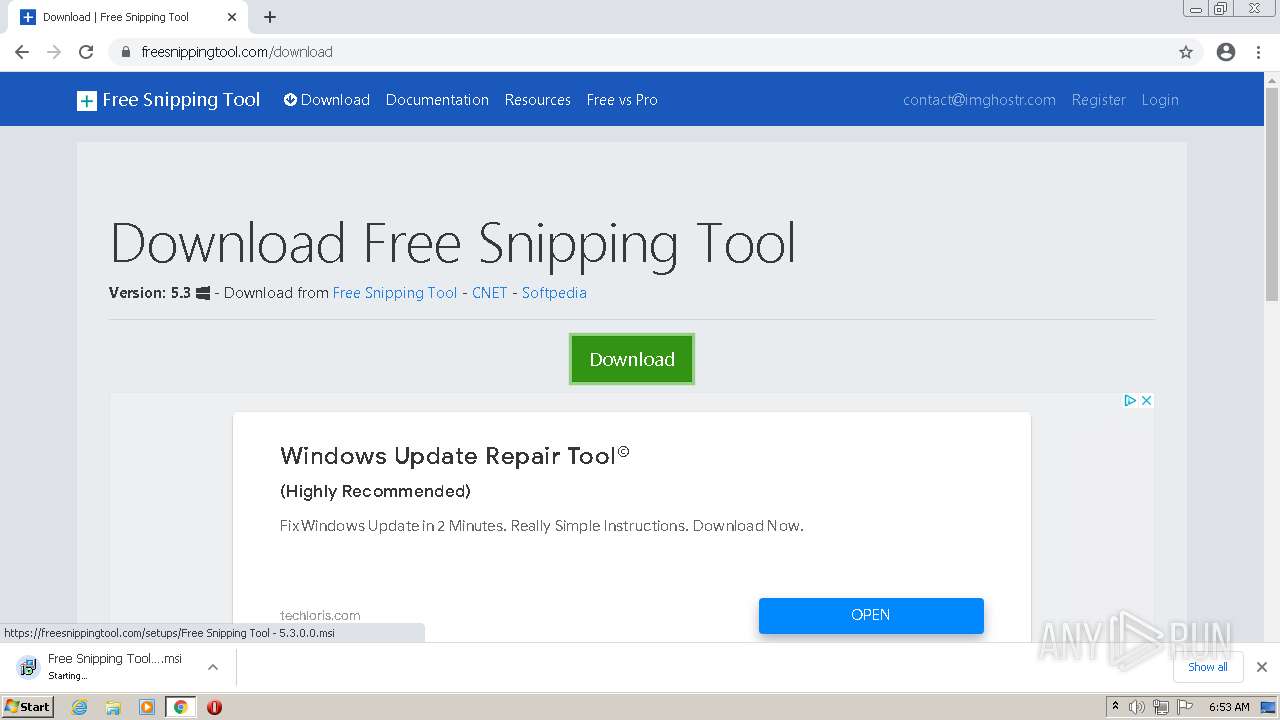Open Softpedia download link
1280x720 pixels.
pyautogui.click(x=554, y=293)
